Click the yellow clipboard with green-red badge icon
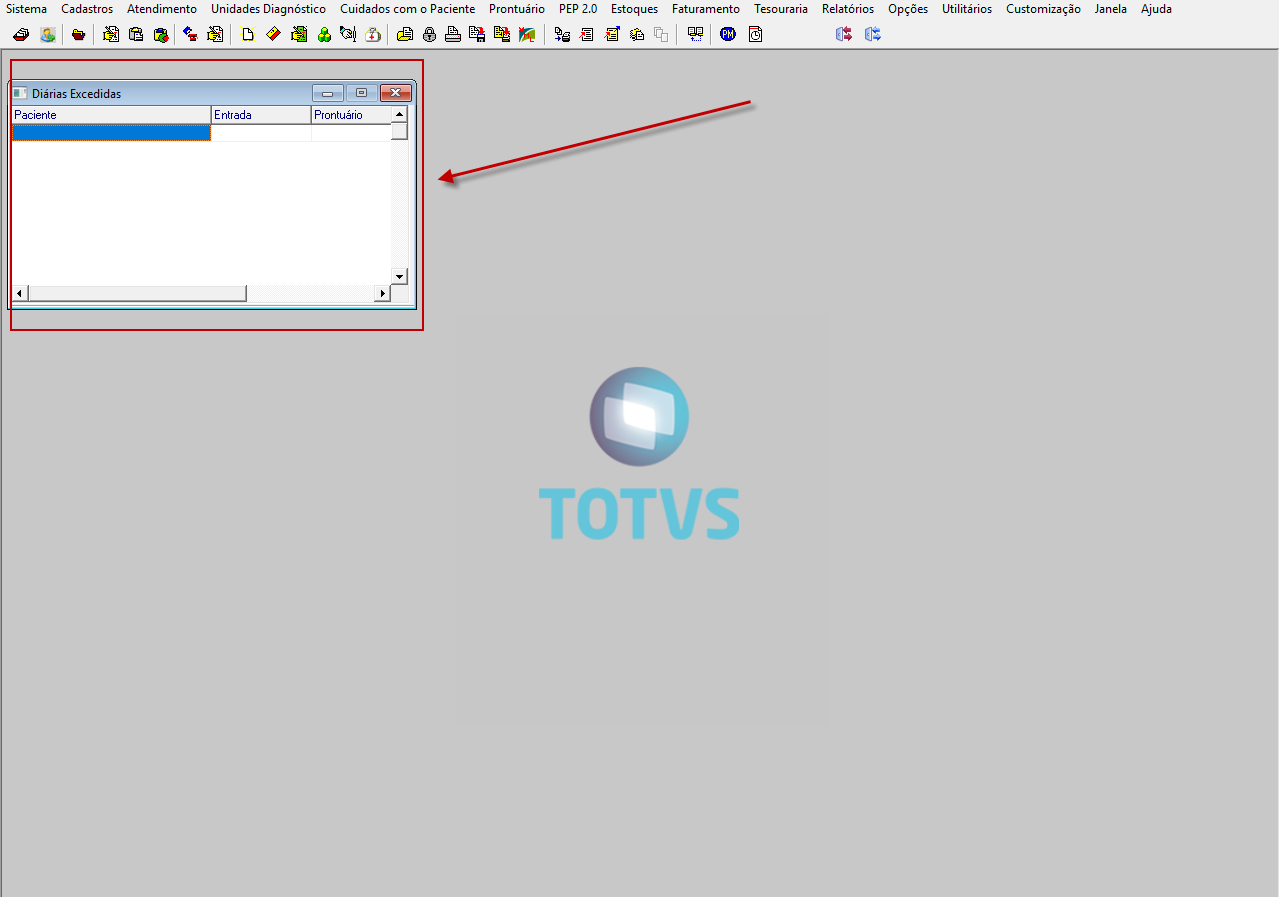This screenshot has height=897, width=1279. click(160, 34)
